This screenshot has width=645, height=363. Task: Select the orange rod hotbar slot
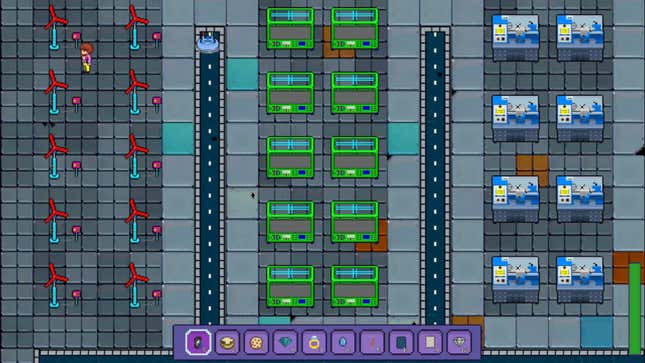pos(373,342)
